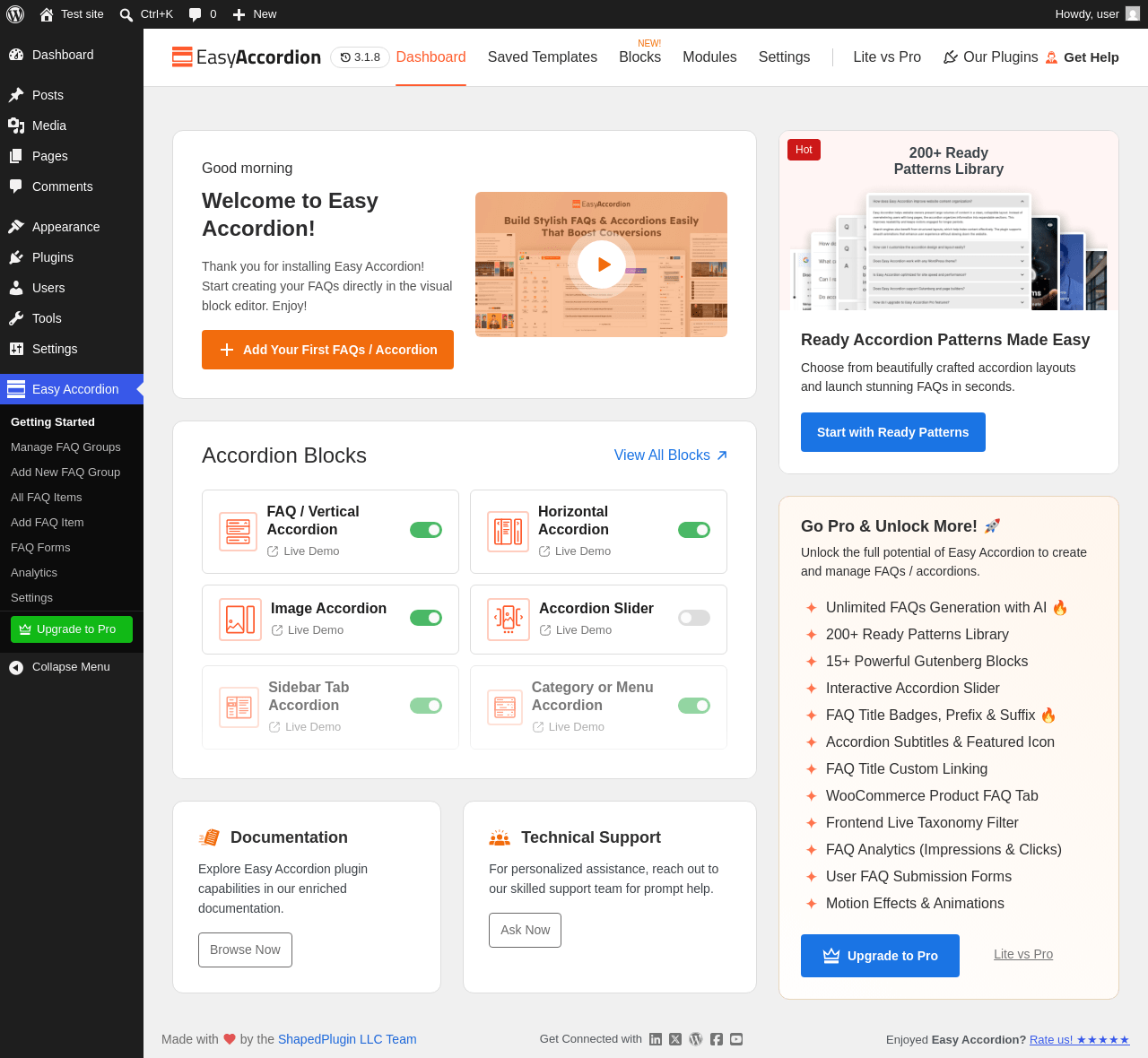Enable the Accordion Slider toggle
The width and height of the screenshot is (1148, 1058).
(694, 618)
